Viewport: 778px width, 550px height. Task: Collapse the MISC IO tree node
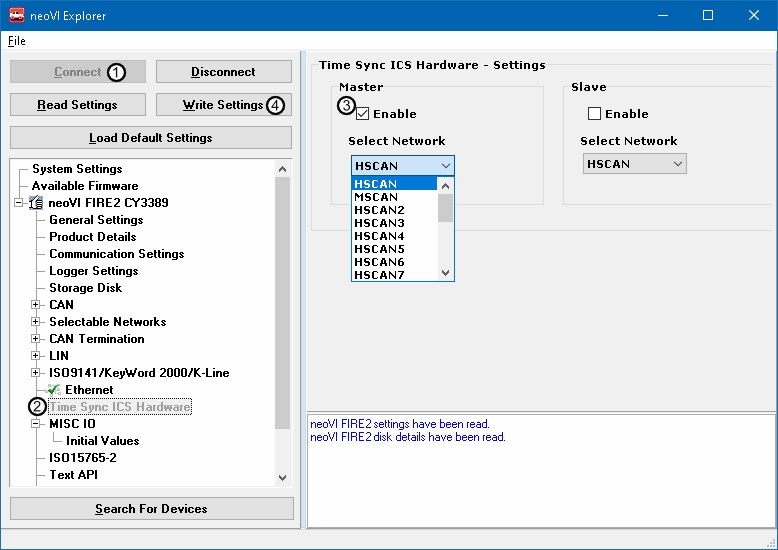point(36,424)
